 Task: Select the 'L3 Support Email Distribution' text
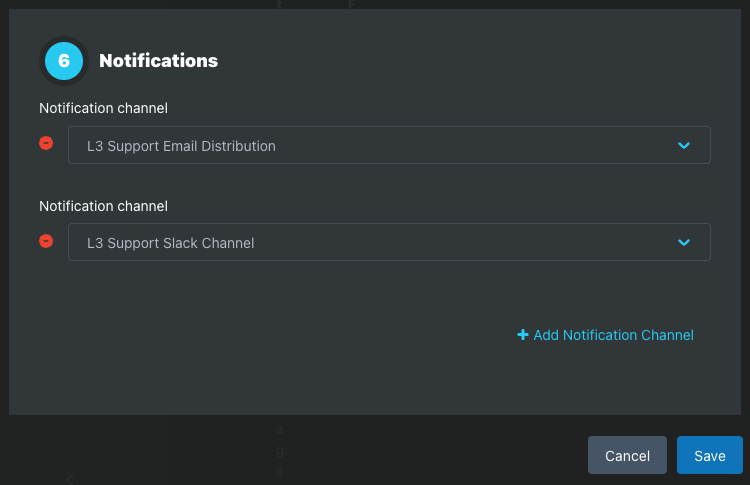coord(181,146)
